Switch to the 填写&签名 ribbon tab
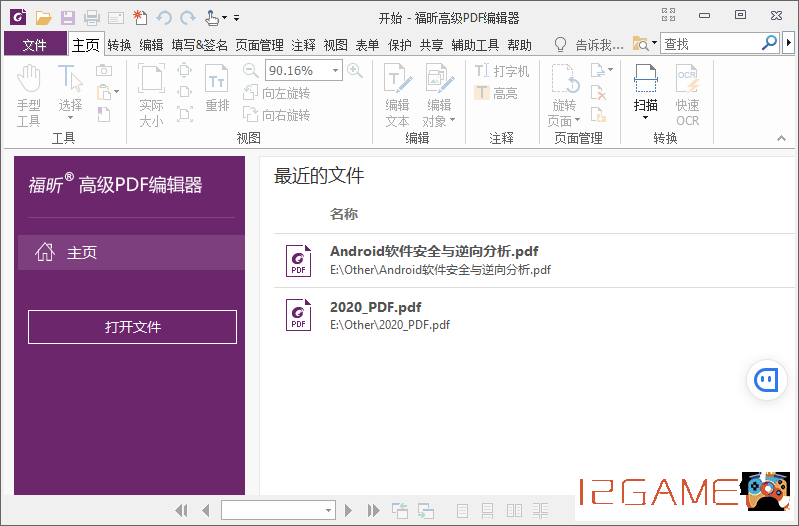The width and height of the screenshot is (799, 526). coord(200,45)
